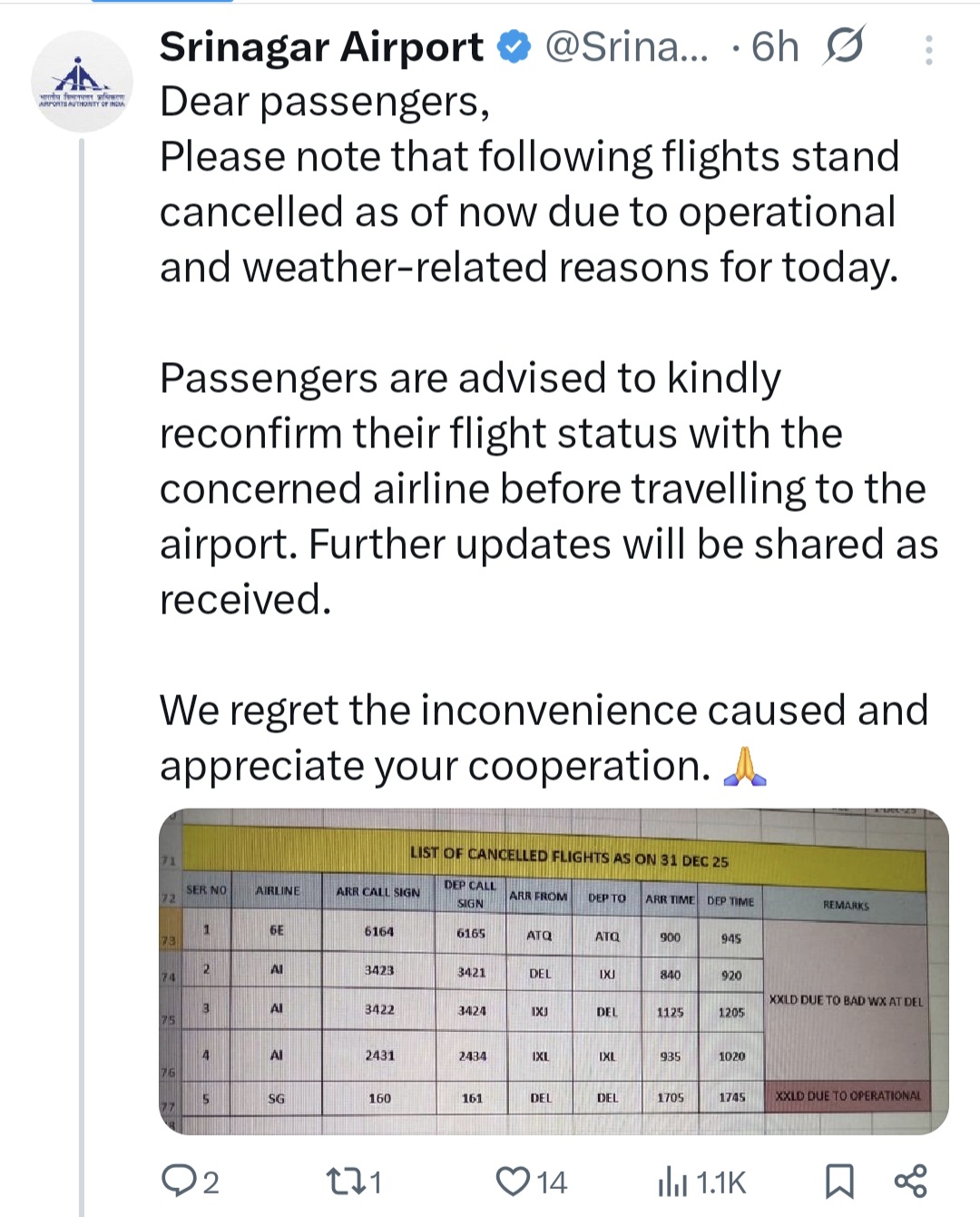
Task: Share the tweet using the share icon
Action: coord(910,1181)
